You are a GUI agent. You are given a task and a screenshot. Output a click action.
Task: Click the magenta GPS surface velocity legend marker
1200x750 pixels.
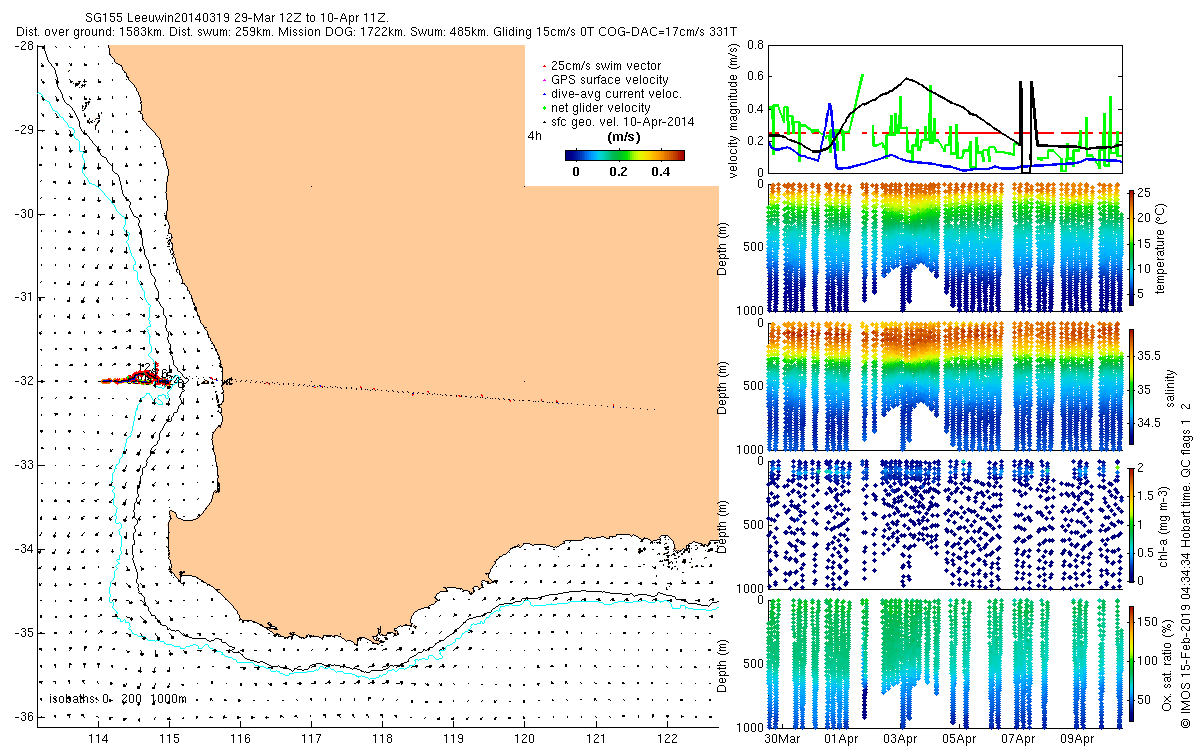click(543, 80)
